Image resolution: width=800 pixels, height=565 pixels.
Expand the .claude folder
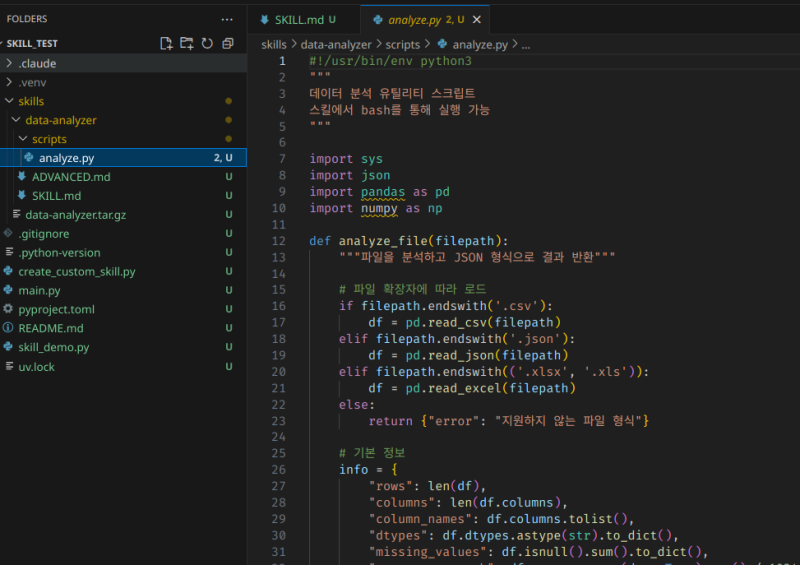click(37, 63)
